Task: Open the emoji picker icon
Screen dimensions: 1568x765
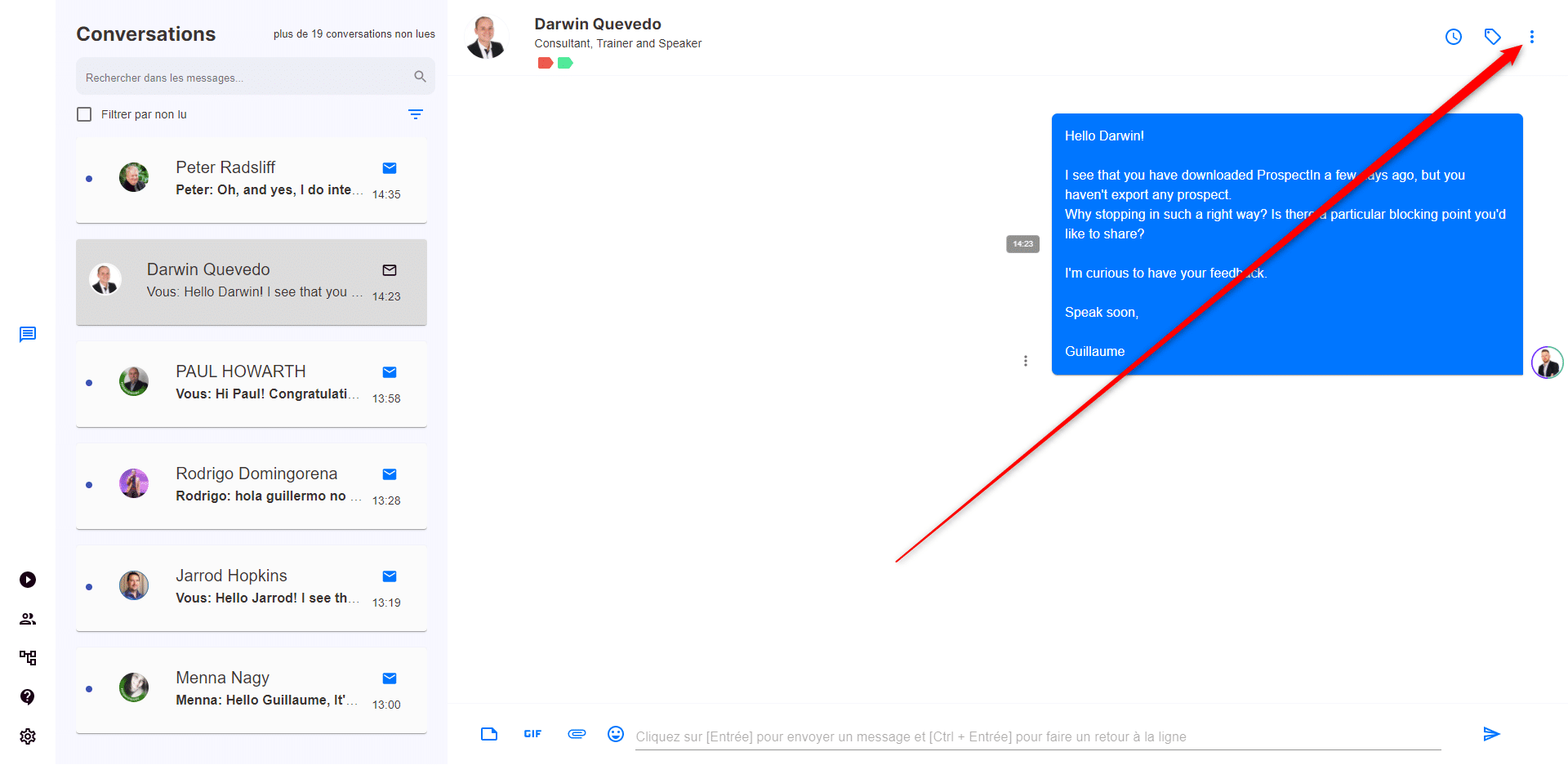Action: click(x=616, y=734)
